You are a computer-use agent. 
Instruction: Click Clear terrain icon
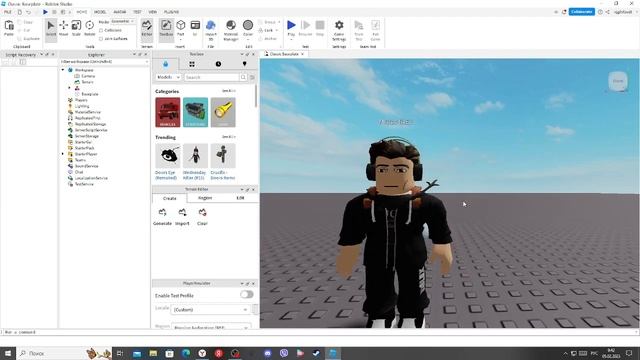[x=202, y=212]
